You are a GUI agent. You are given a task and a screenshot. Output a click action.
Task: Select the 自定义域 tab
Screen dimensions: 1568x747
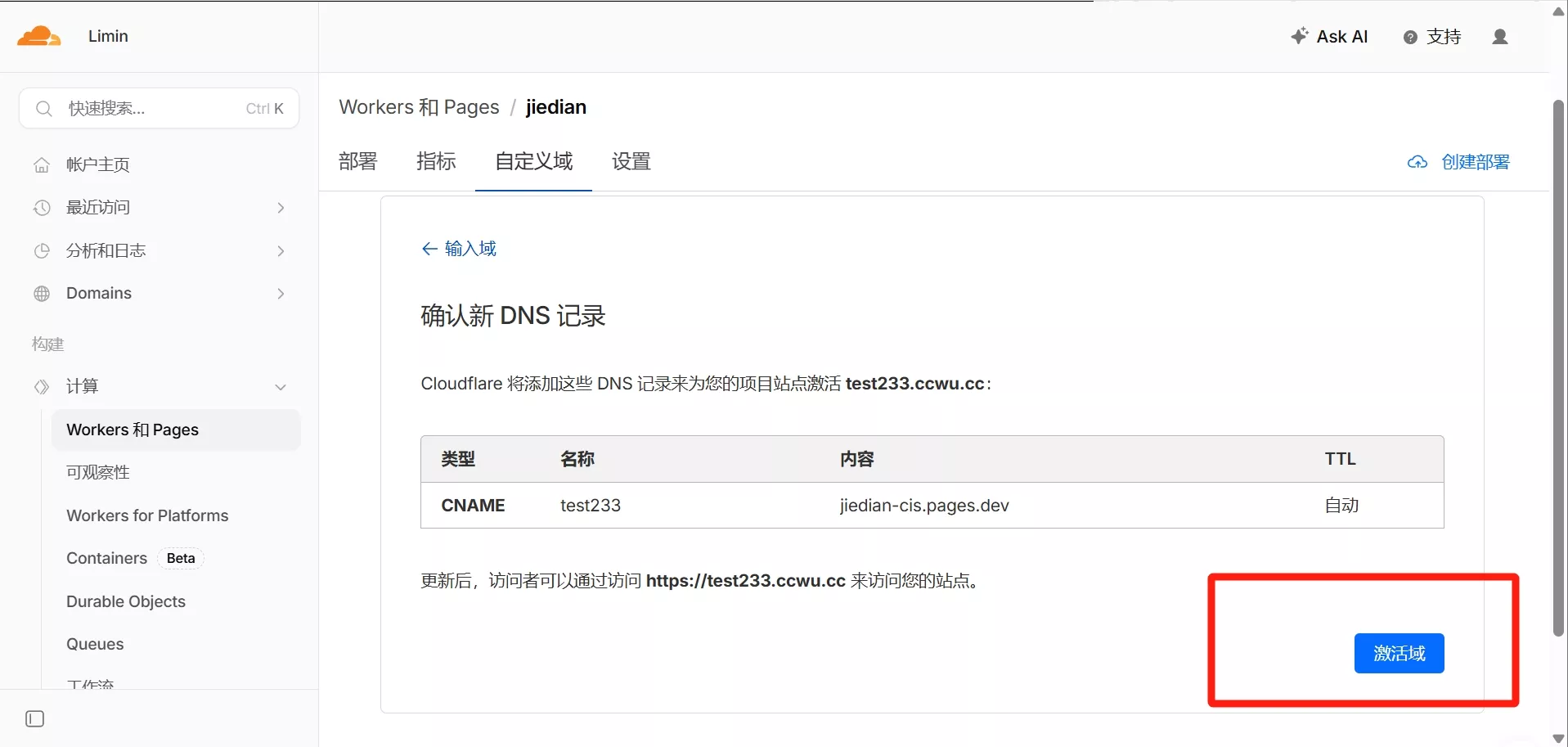[534, 161]
